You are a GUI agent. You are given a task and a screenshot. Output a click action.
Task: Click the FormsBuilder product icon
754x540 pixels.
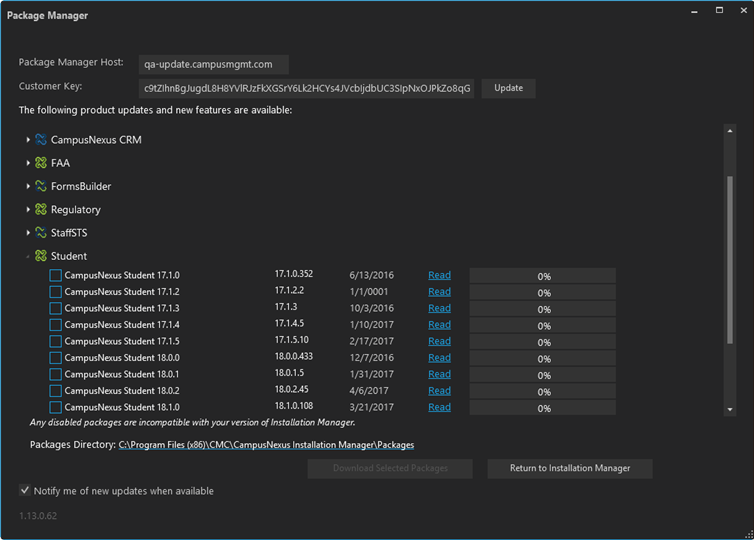41,186
